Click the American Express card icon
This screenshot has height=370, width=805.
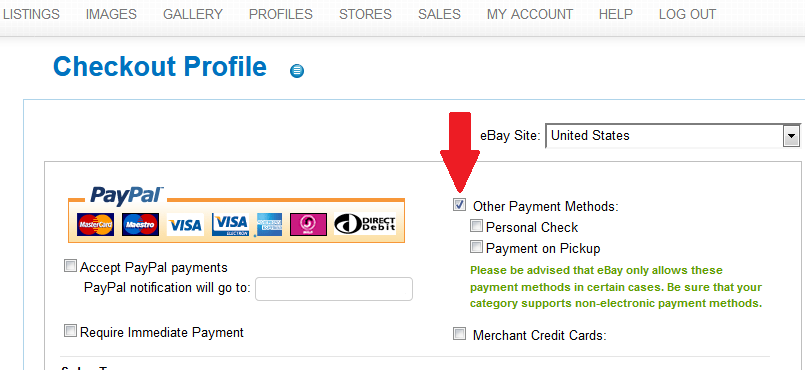coord(270,225)
